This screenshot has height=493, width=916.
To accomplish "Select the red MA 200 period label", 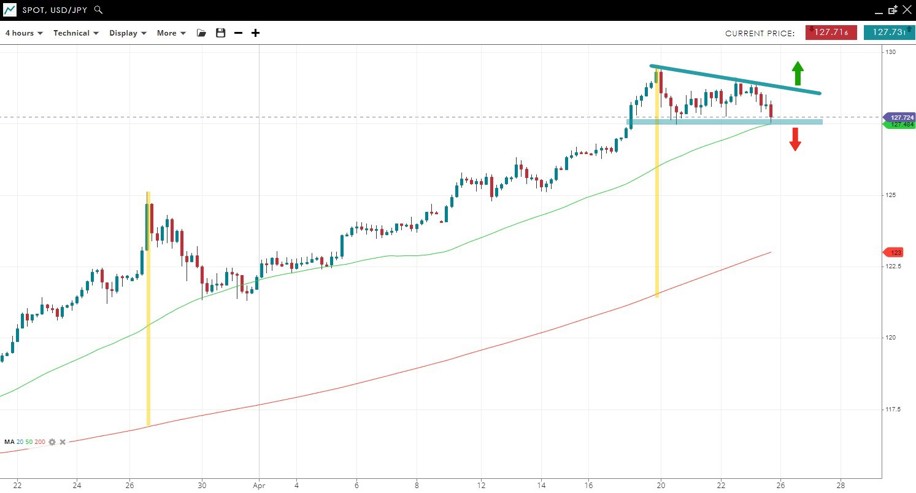I will 40,442.
